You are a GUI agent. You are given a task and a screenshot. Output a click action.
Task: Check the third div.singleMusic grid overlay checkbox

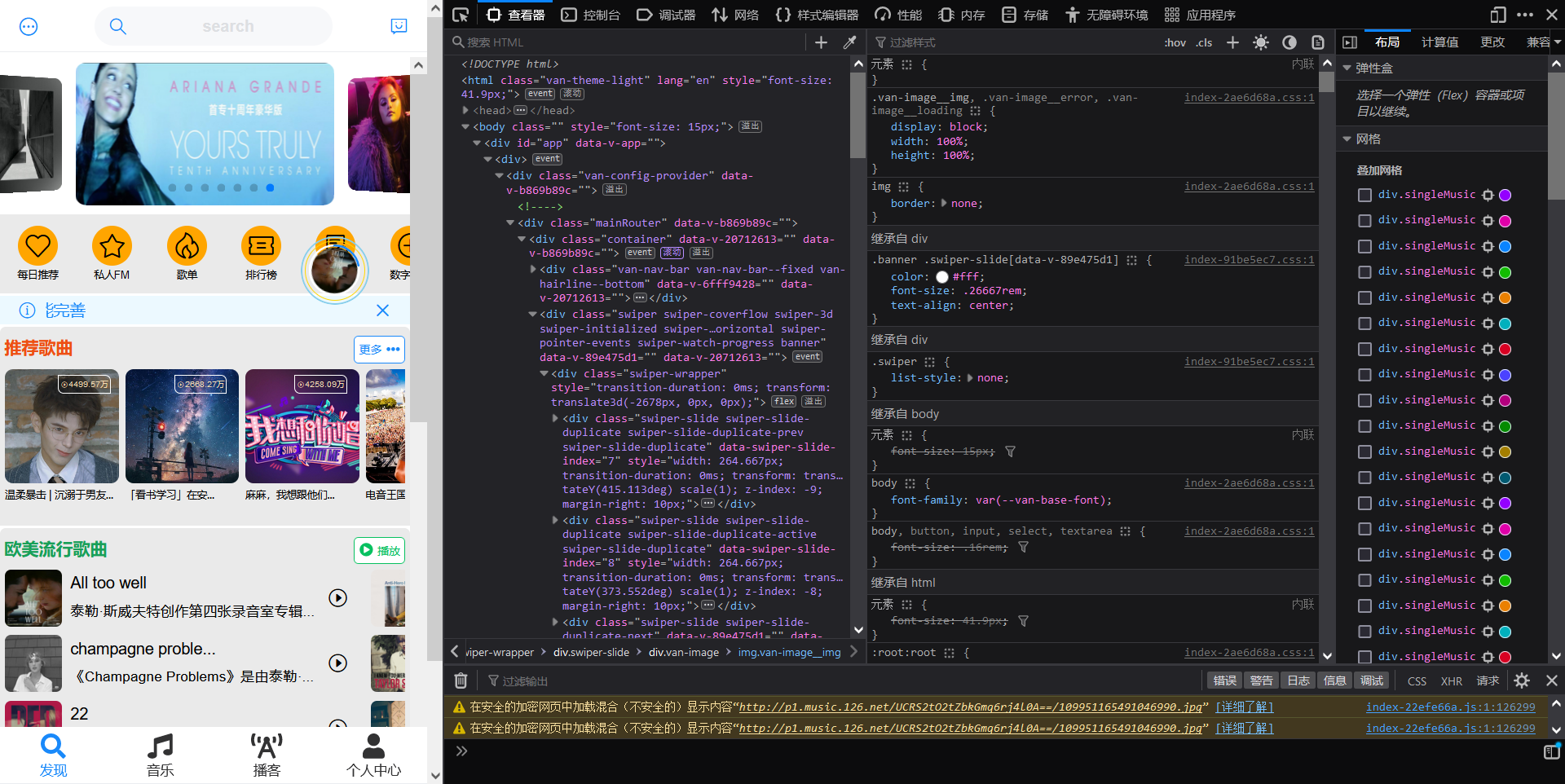pyautogui.click(x=1364, y=246)
